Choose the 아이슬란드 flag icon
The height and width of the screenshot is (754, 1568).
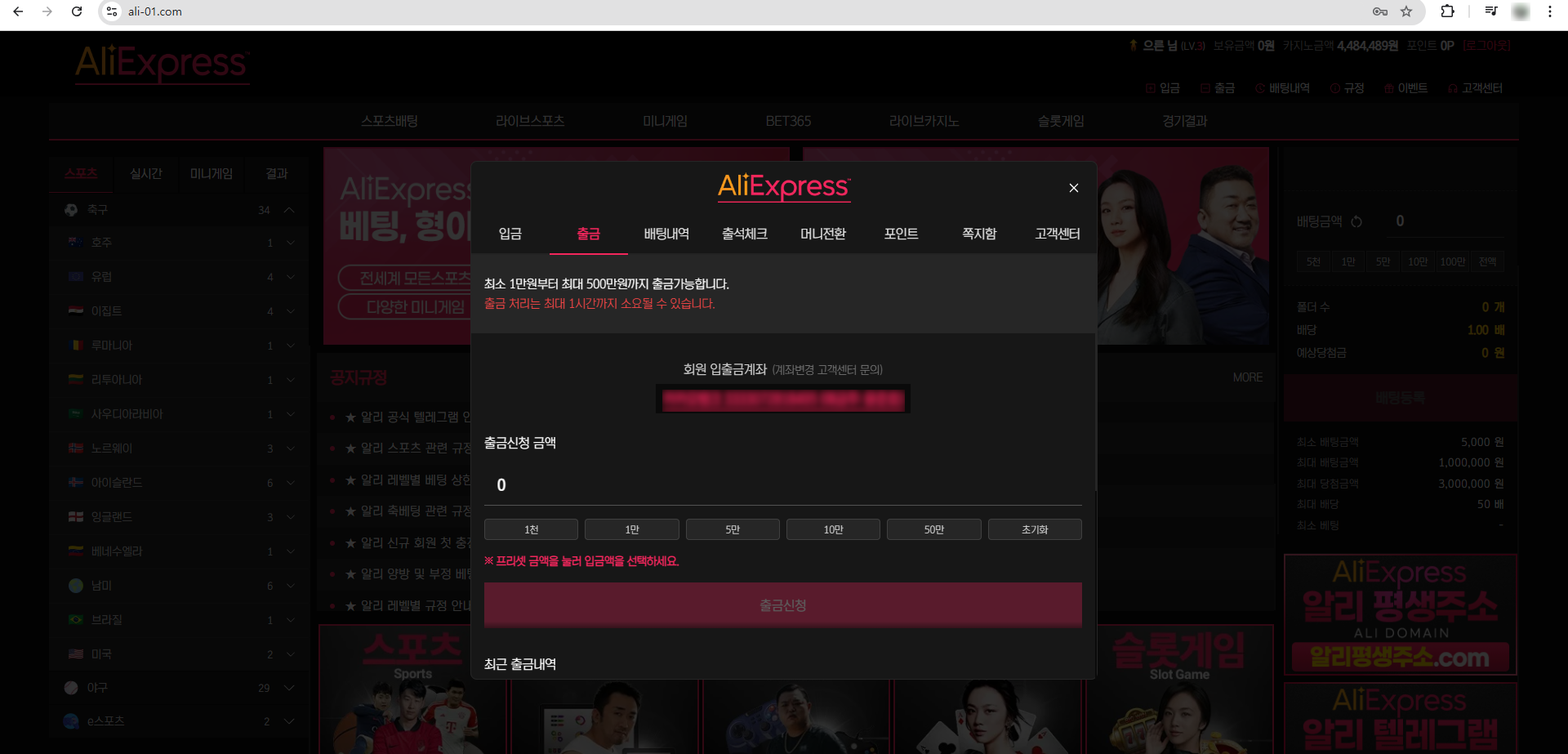tap(76, 483)
